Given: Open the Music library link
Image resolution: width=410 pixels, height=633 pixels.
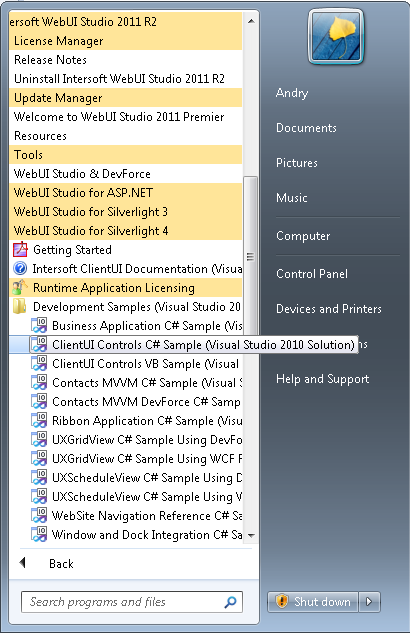Looking at the screenshot, I should pos(292,198).
